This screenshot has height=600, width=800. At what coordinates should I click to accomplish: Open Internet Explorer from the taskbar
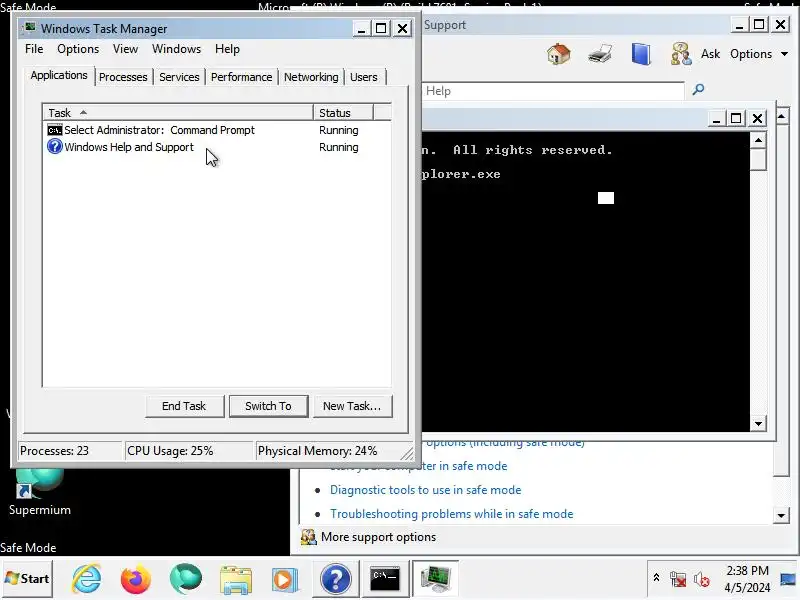tap(86, 579)
